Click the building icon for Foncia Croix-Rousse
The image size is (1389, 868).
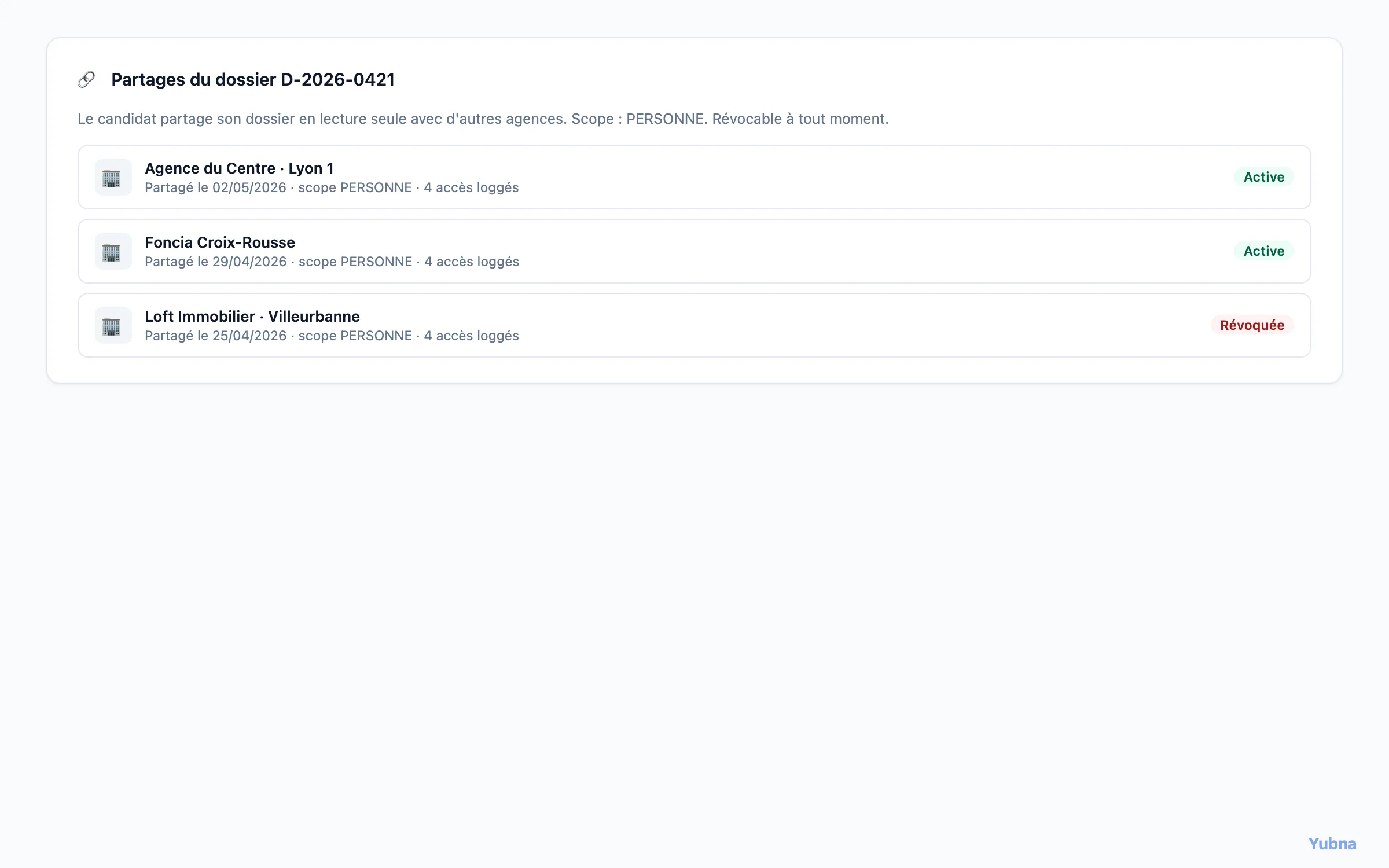pos(113,251)
